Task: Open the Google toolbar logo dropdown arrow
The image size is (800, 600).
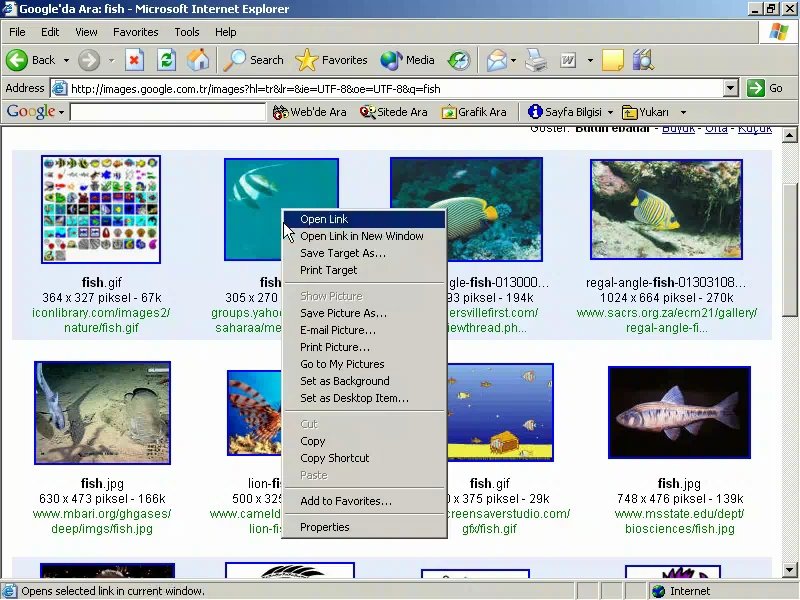Action: pos(62,112)
